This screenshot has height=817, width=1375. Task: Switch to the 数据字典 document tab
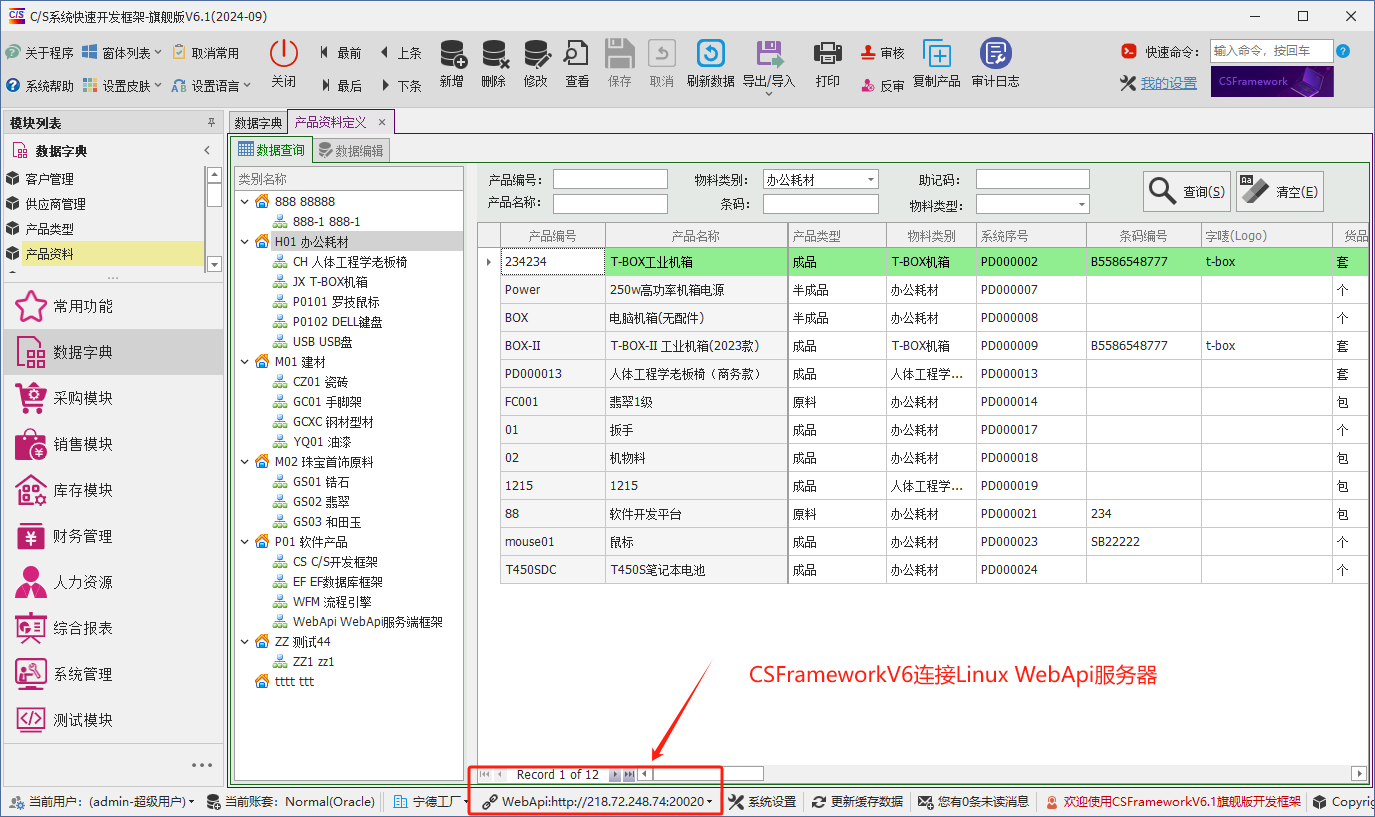258,123
